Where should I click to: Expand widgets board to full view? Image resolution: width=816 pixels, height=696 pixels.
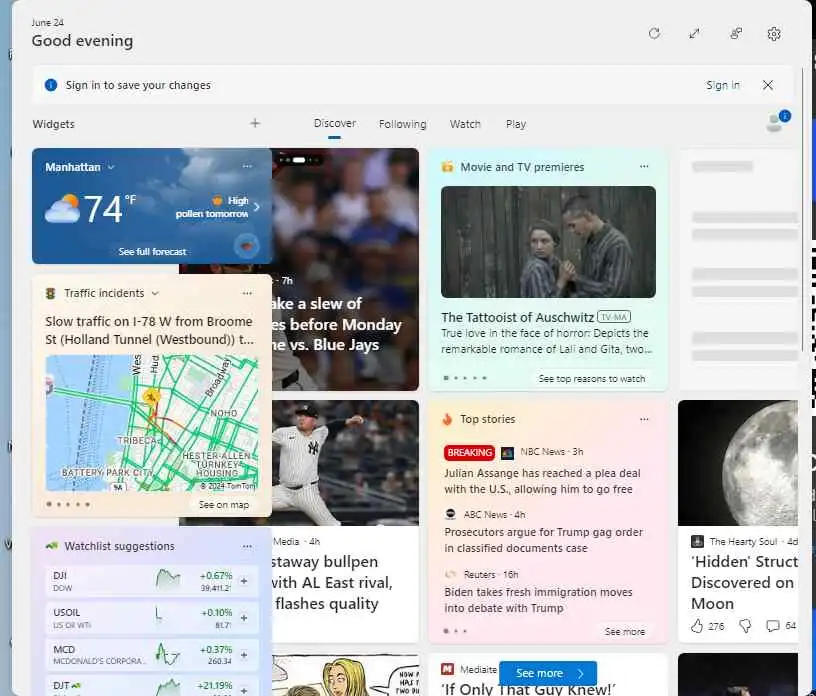tap(694, 34)
